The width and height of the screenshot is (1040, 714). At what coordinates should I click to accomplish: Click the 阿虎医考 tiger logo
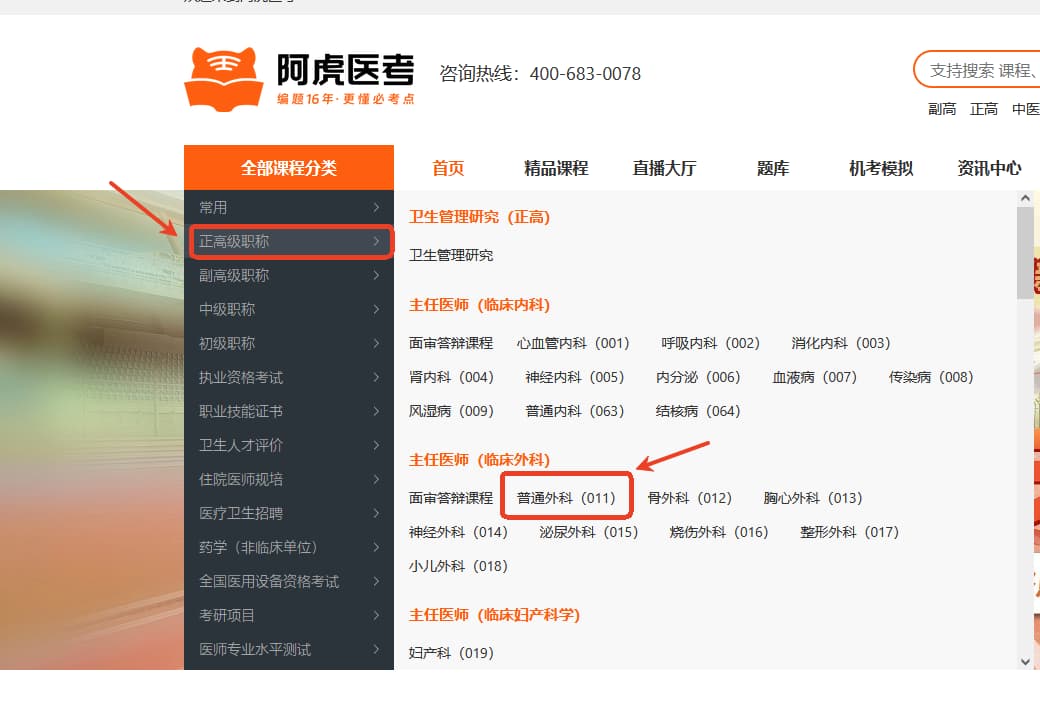coord(224,78)
